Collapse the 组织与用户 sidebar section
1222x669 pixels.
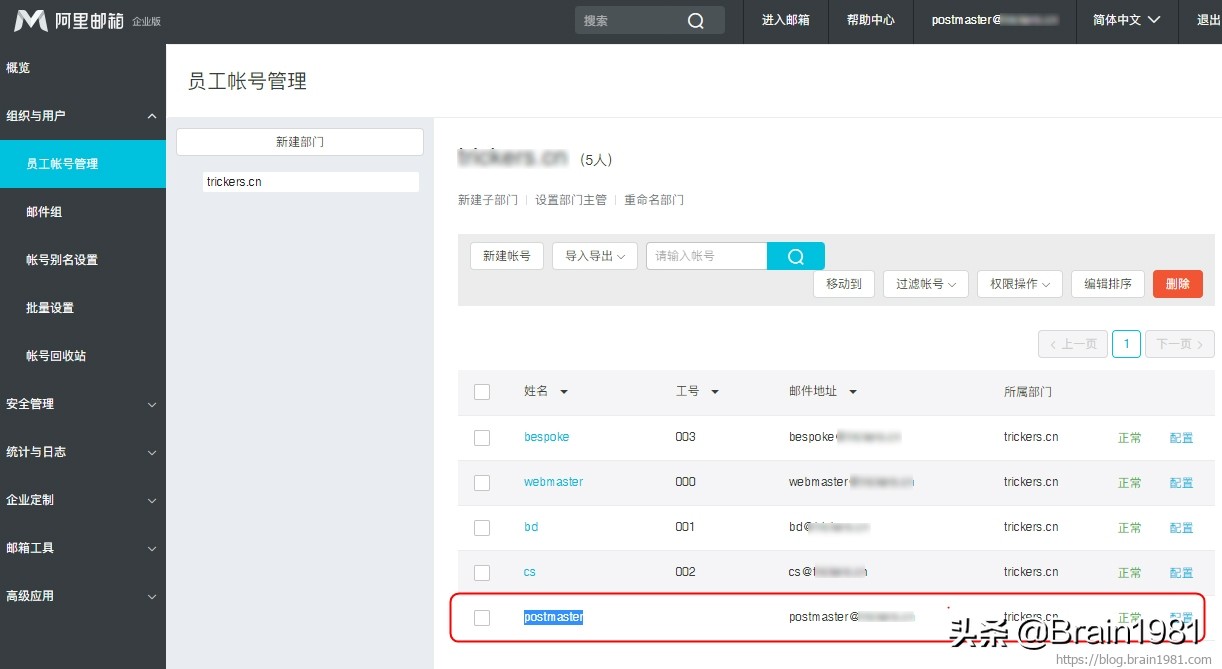click(x=83, y=115)
